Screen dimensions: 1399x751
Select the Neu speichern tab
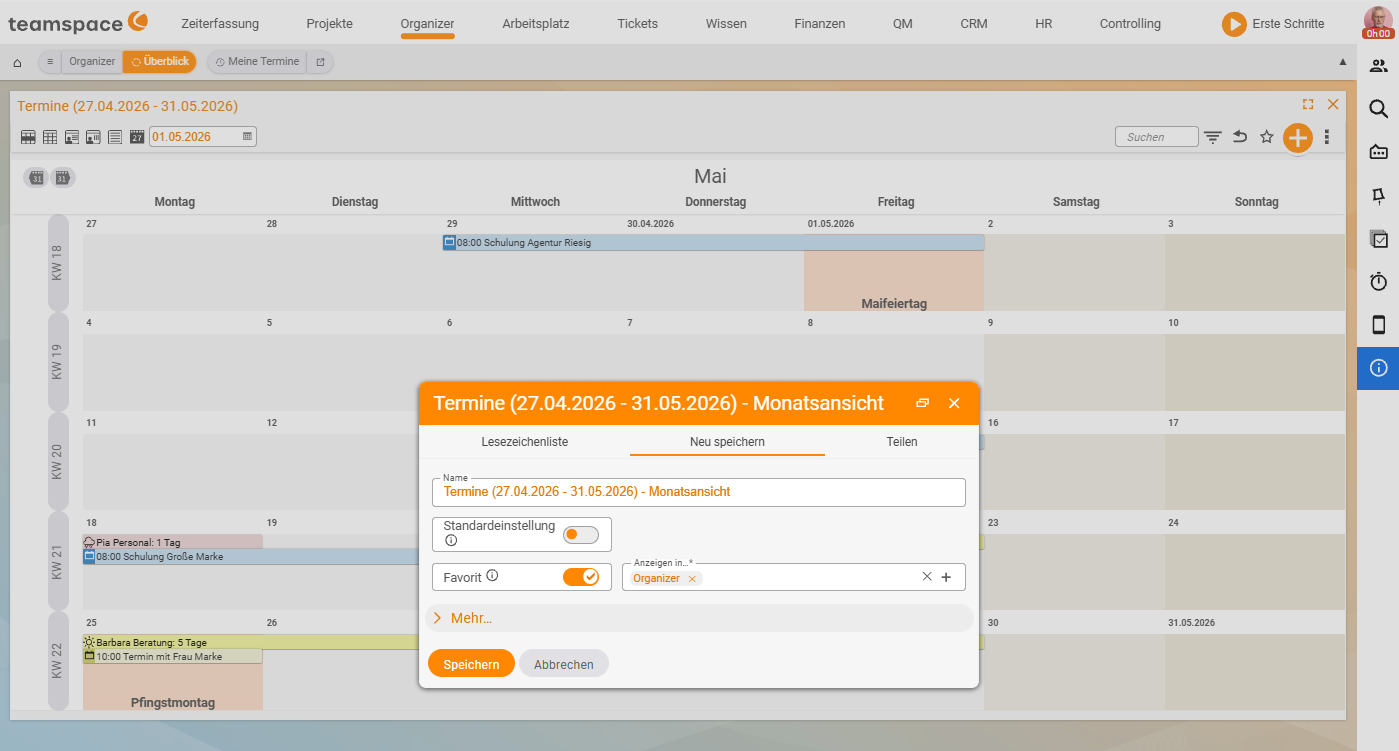tap(727, 441)
